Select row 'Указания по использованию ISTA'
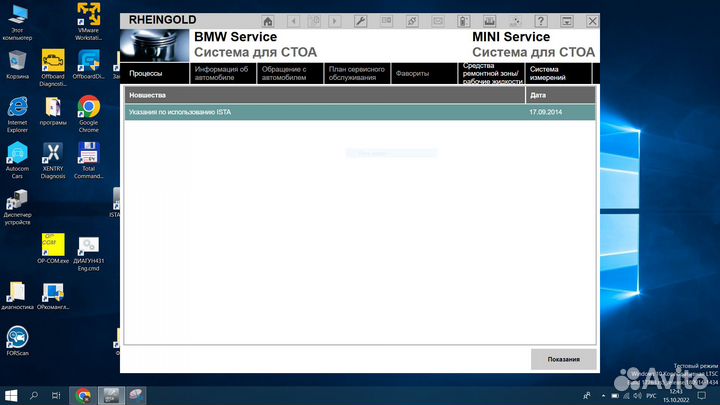720x405 pixels. [x=360, y=112]
